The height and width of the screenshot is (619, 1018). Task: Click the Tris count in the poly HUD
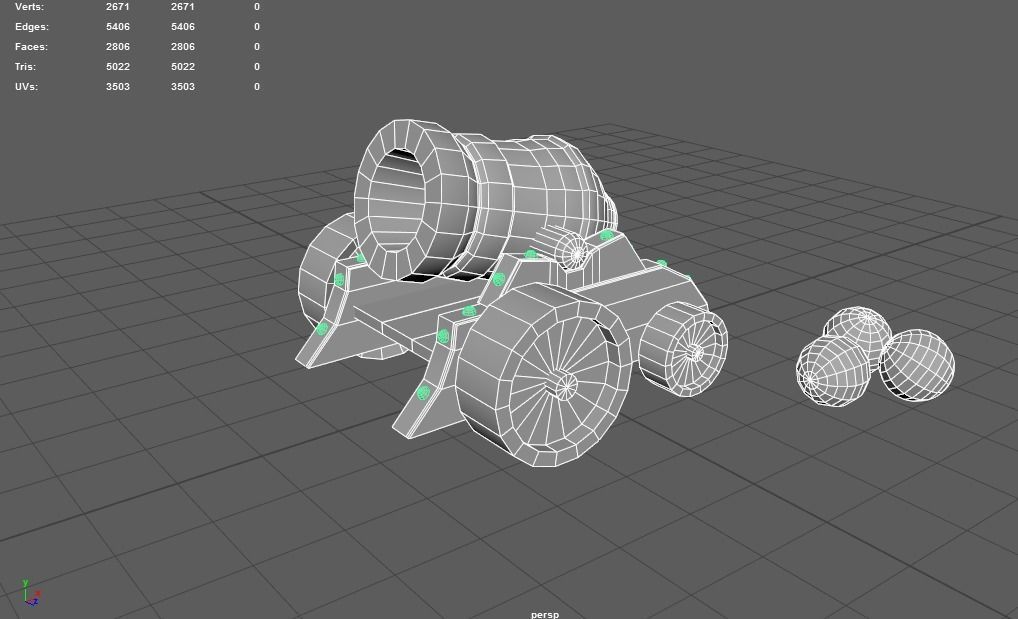coord(117,66)
